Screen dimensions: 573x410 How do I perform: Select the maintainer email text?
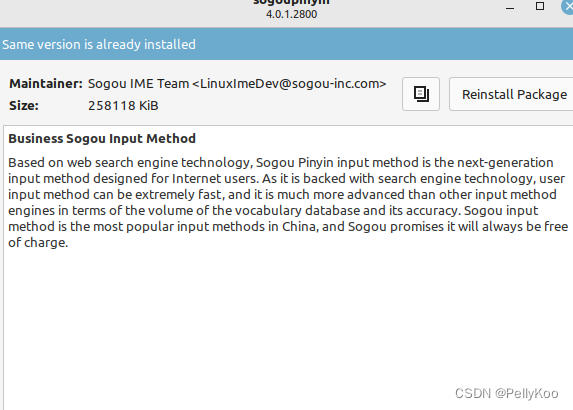pyautogui.click(x=289, y=84)
